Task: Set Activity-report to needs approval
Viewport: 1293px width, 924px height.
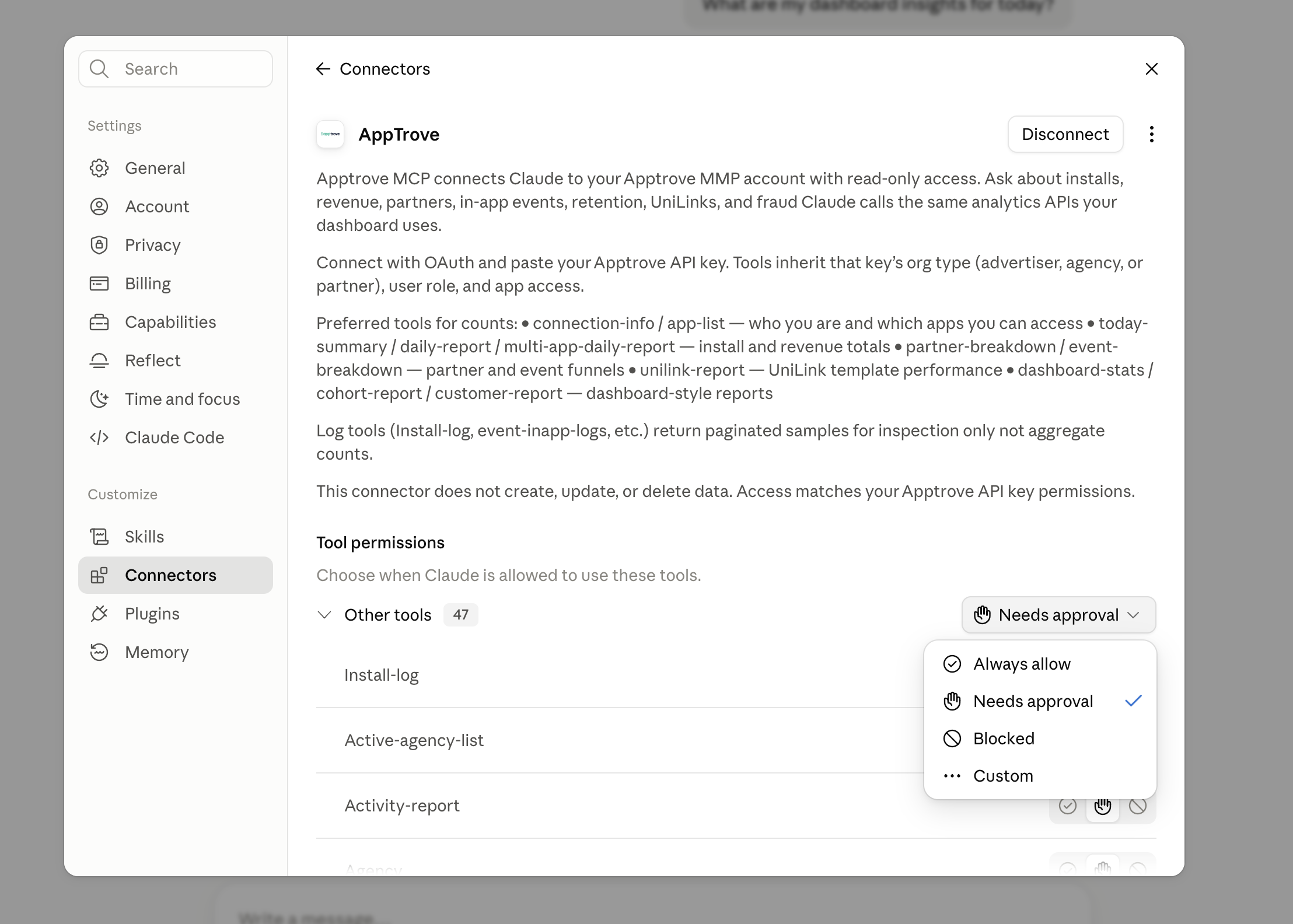Action: coord(1103,806)
